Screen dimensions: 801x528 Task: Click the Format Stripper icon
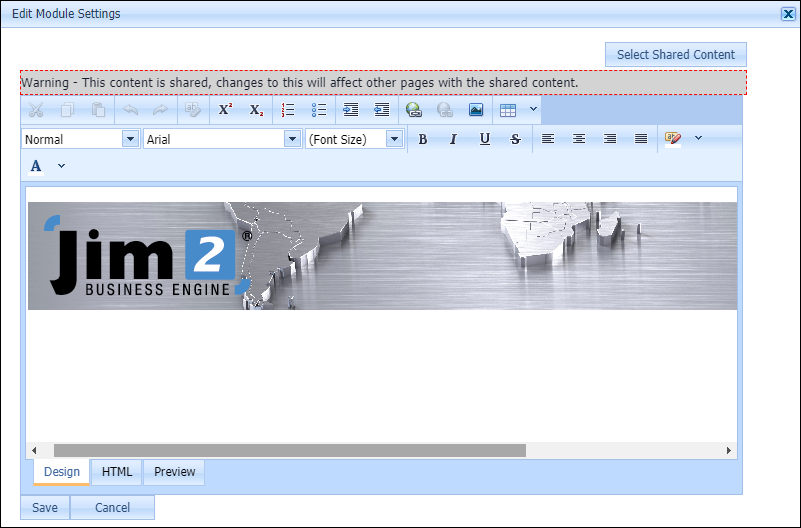(x=193, y=110)
